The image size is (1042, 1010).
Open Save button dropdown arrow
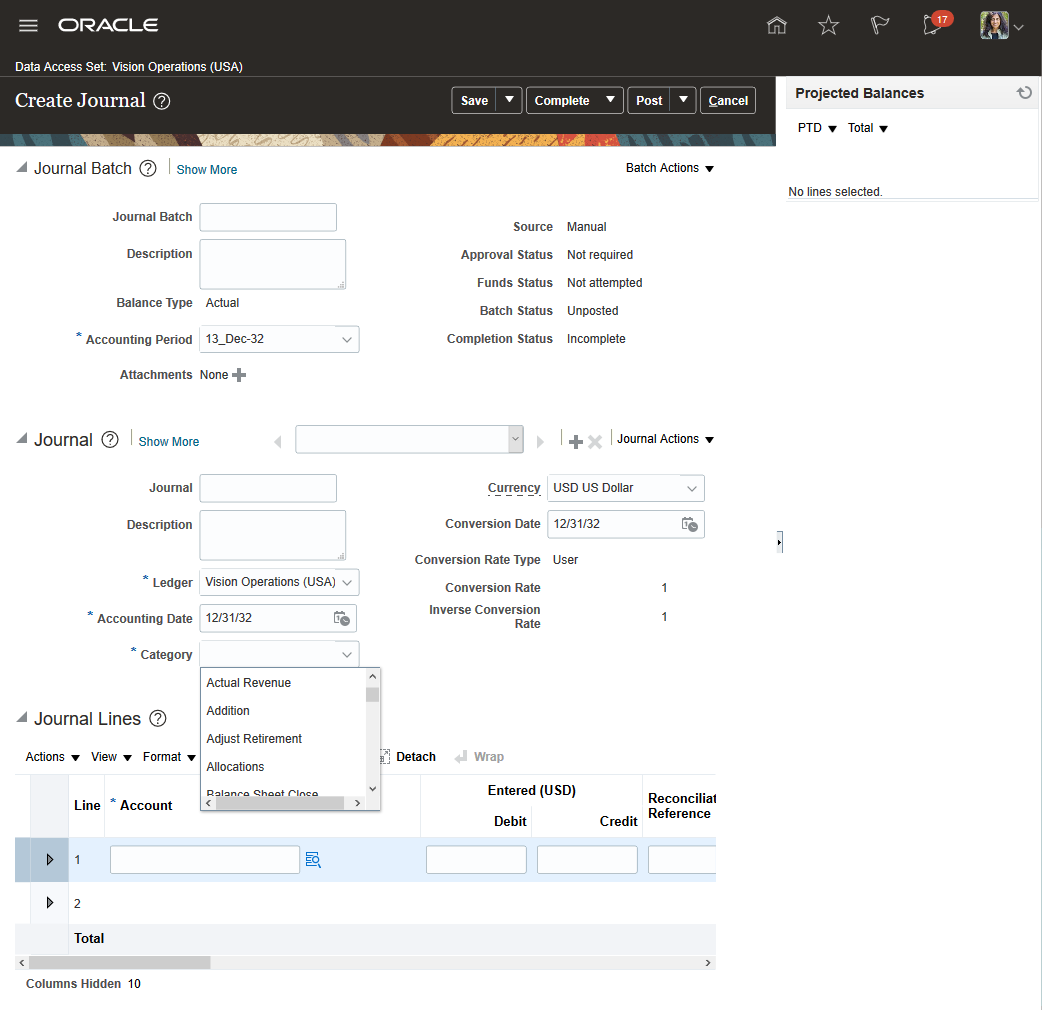click(509, 100)
